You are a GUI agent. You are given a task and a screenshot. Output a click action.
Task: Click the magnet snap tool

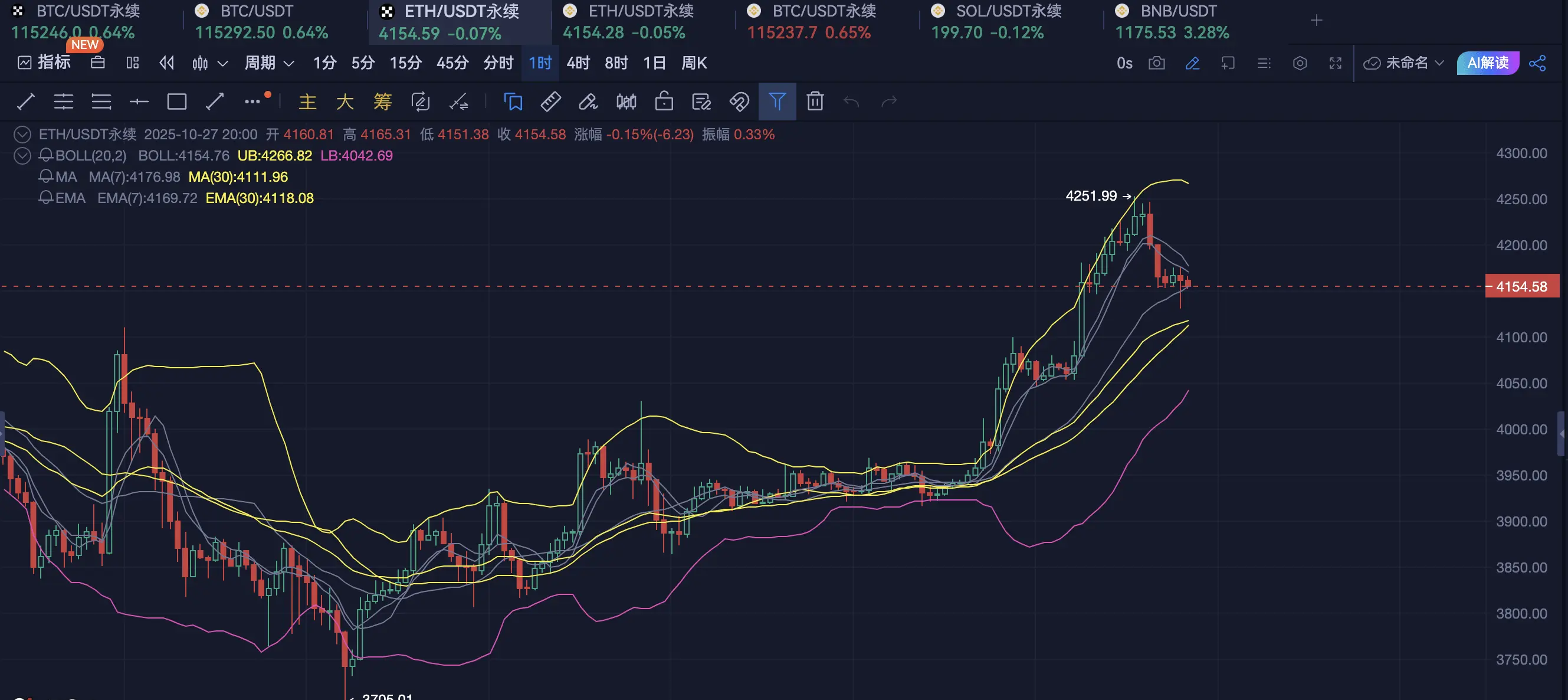click(739, 101)
